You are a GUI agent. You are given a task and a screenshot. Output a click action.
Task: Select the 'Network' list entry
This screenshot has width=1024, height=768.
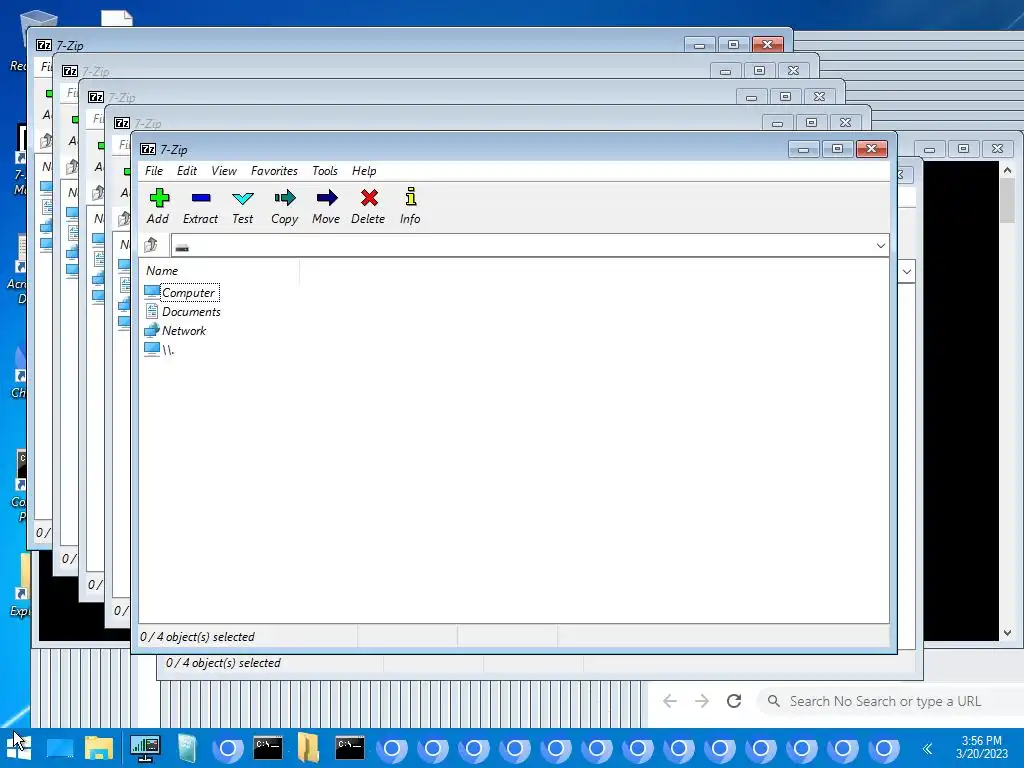pyautogui.click(x=184, y=330)
